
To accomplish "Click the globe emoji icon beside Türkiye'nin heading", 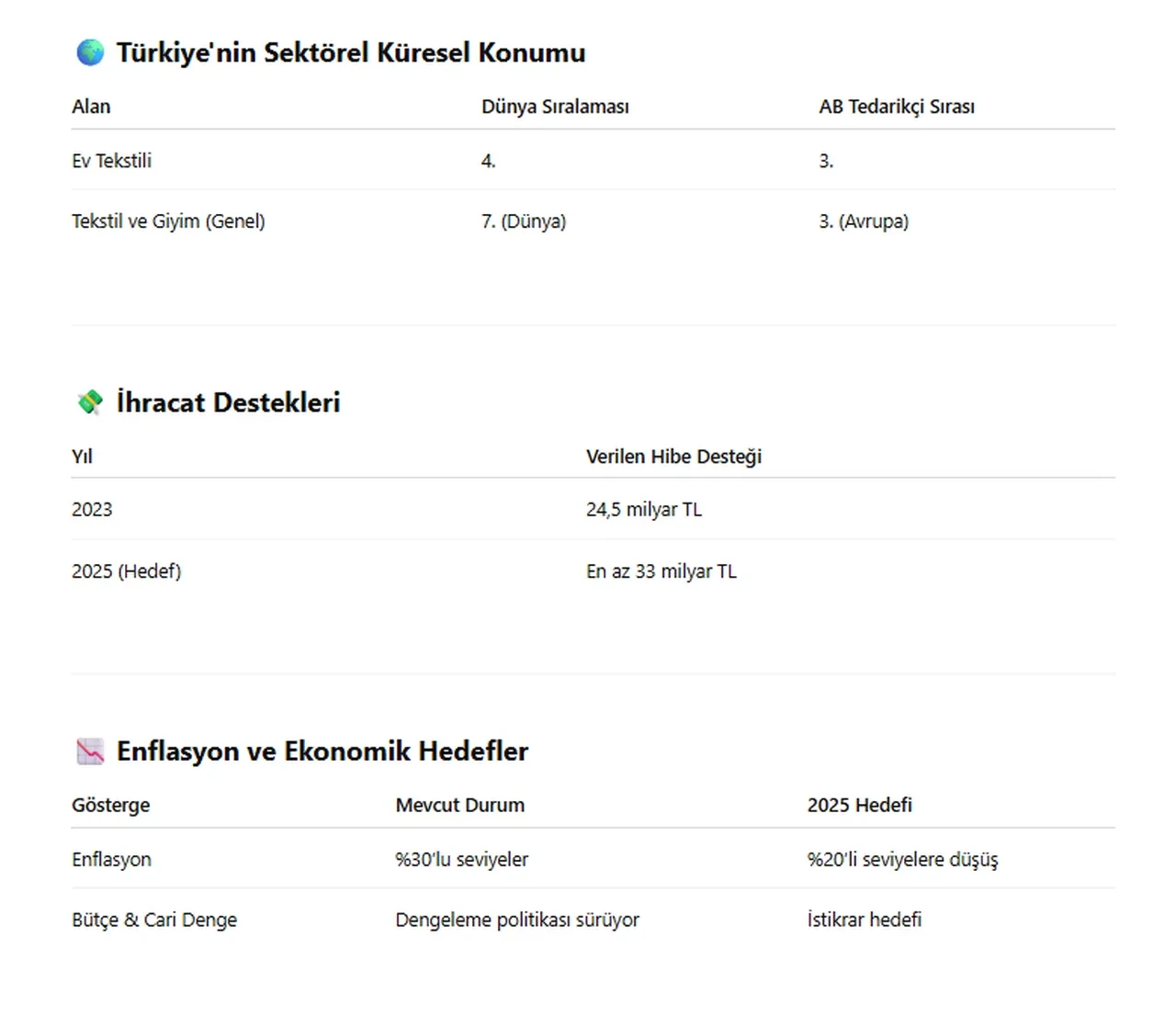I will coord(90,52).
